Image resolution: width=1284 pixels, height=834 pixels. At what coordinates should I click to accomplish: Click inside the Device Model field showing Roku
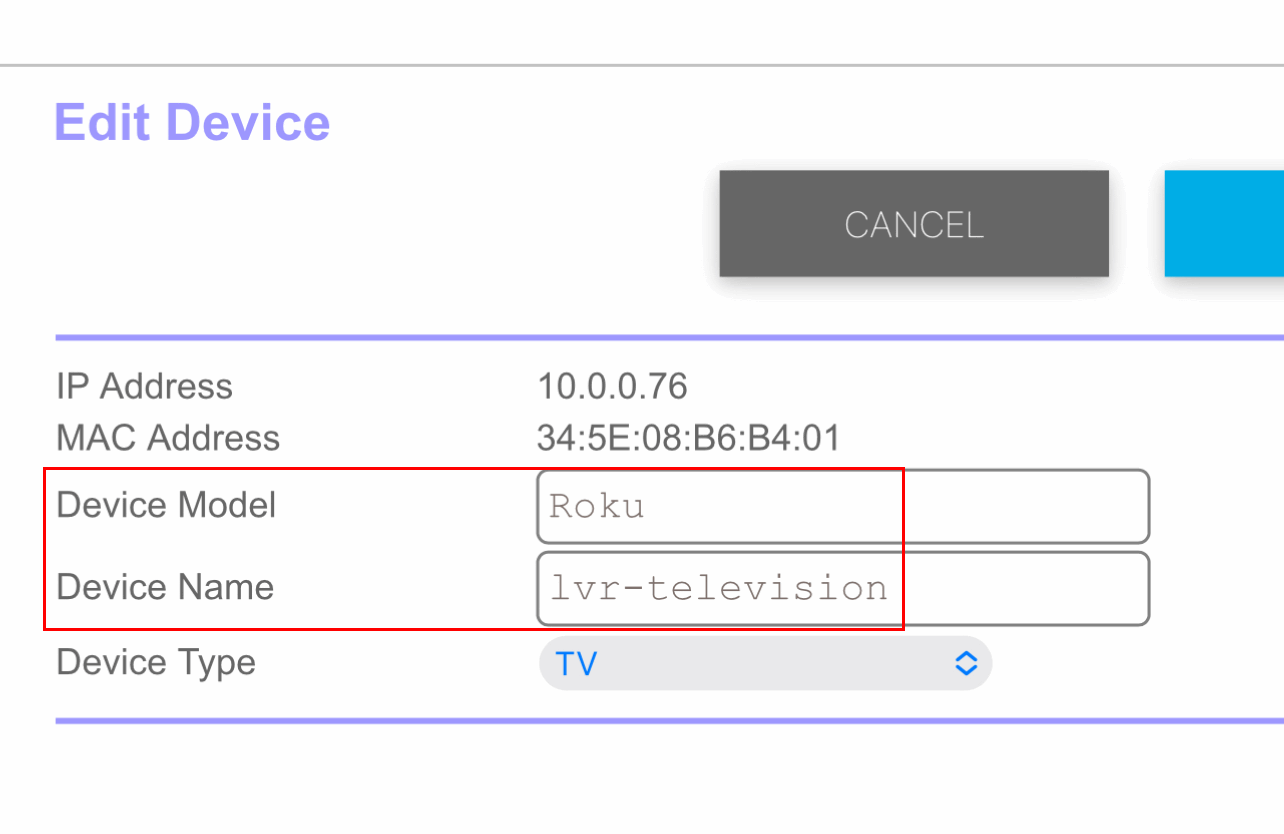tap(843, 506)
